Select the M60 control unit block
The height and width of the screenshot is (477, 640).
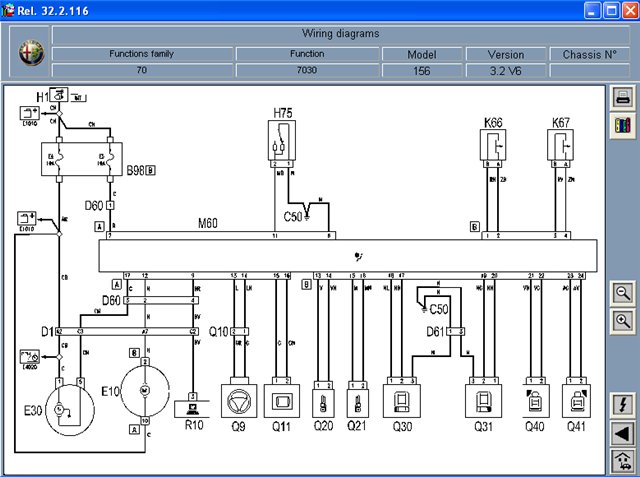[348, 256]
